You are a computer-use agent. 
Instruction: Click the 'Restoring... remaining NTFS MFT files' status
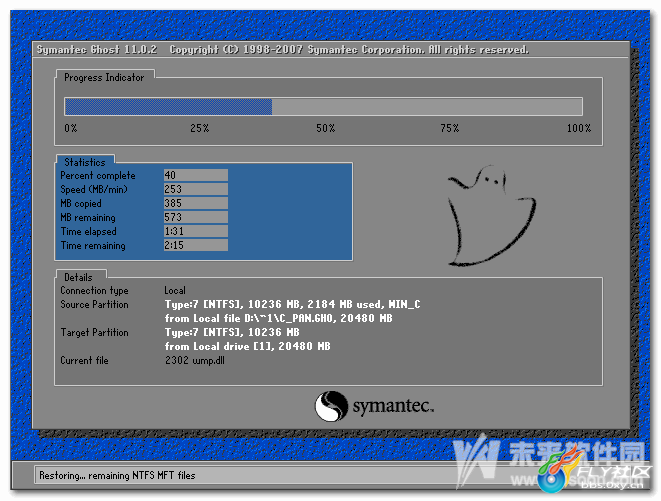point(117,476)
